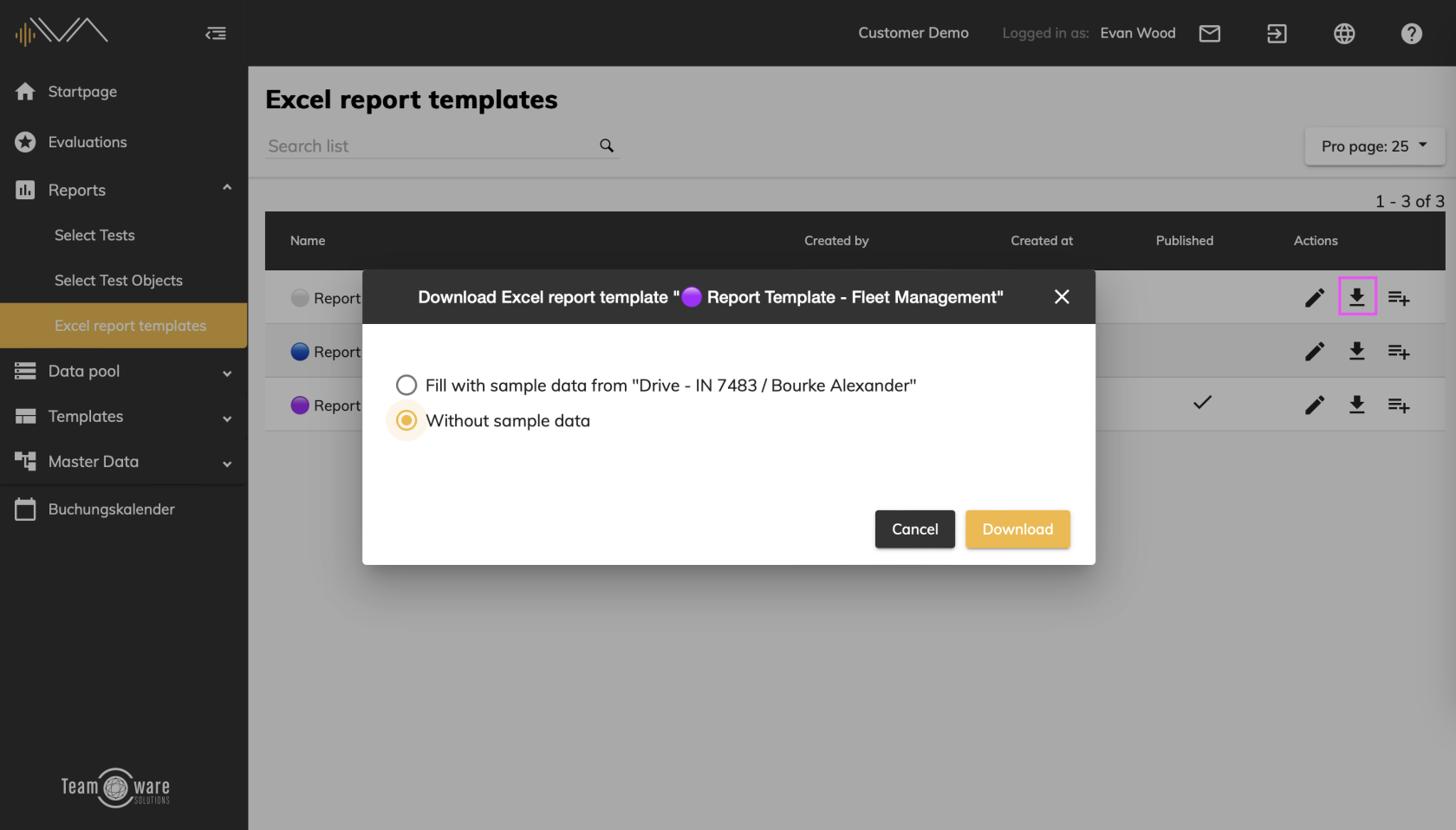The image size is (1456, 830).
Task: Click the Published checkmark in third row
Action: (x=1202, y=402)
